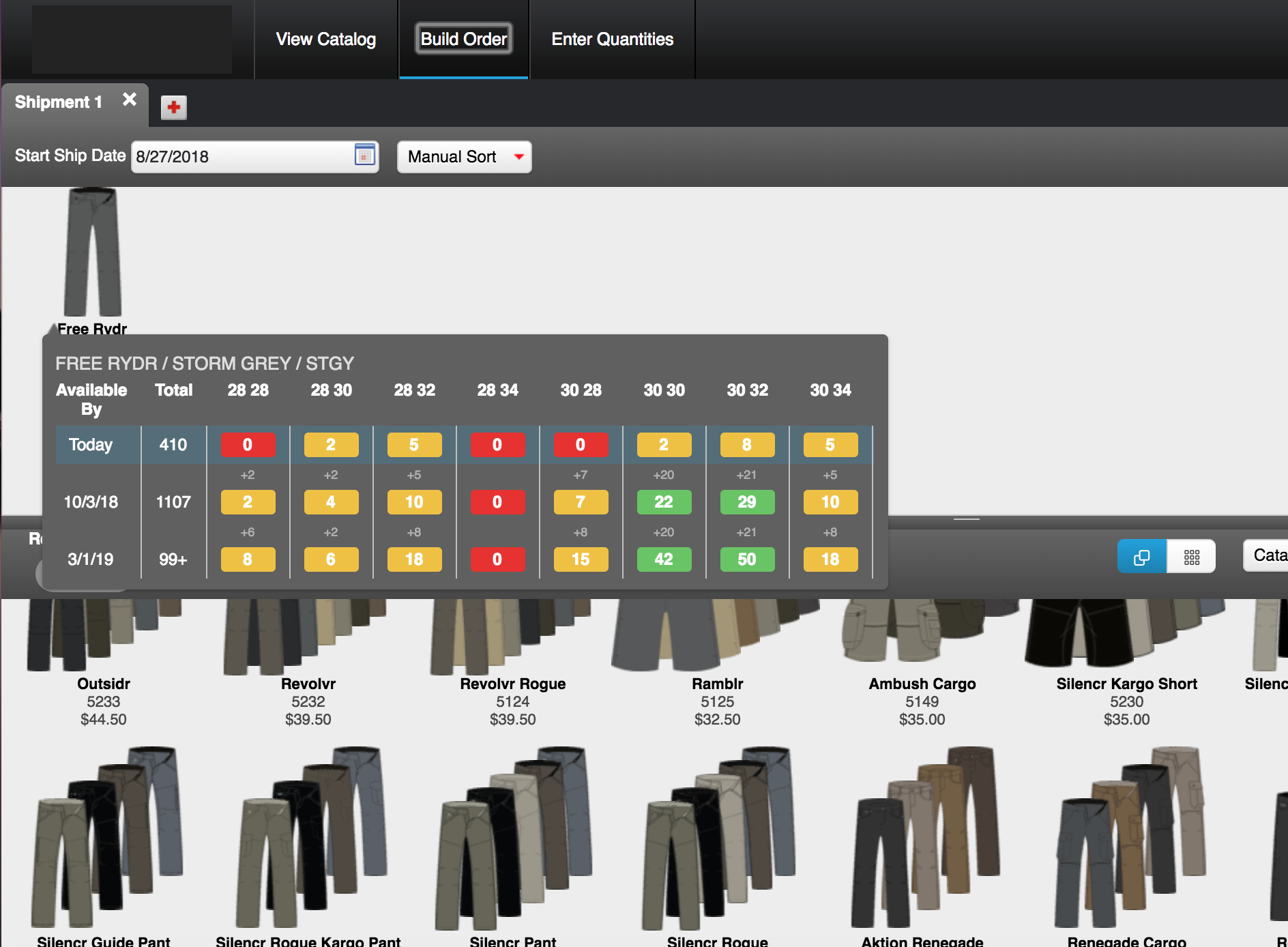Click the red plus add shipment icon
This screenshot has width=1288, height=947.
click(x=174, y=107)
